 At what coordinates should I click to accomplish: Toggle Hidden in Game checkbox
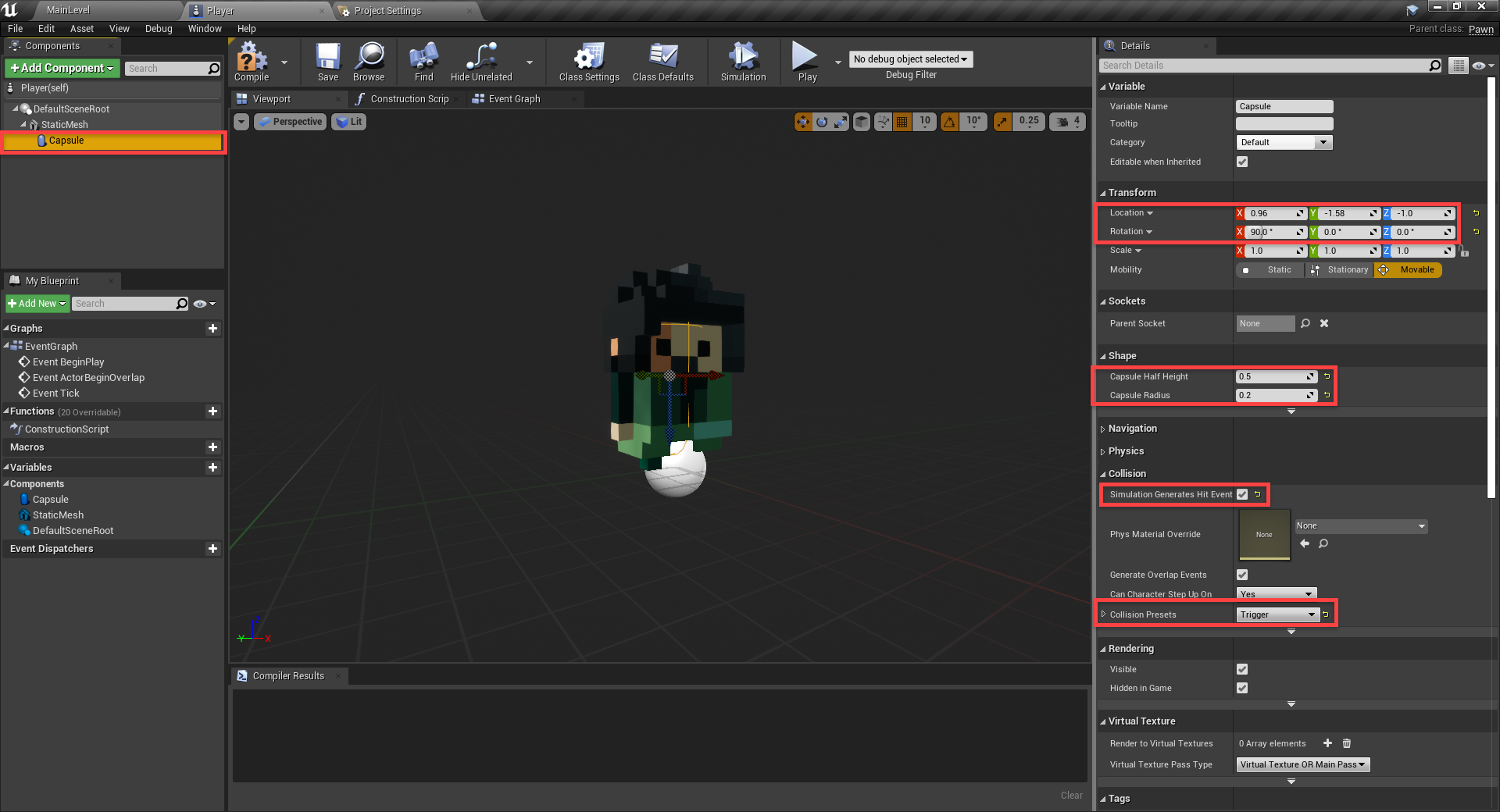1242,688
